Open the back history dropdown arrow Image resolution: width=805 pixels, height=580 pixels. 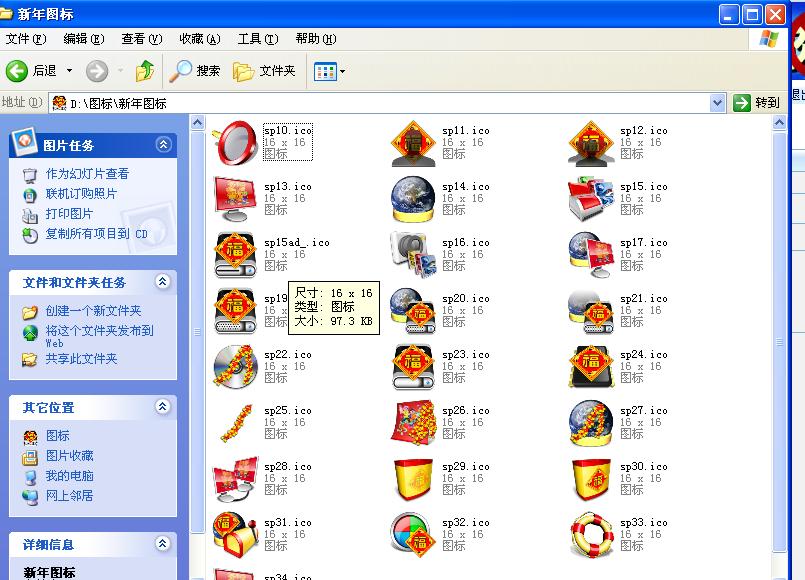coord(69,71)
